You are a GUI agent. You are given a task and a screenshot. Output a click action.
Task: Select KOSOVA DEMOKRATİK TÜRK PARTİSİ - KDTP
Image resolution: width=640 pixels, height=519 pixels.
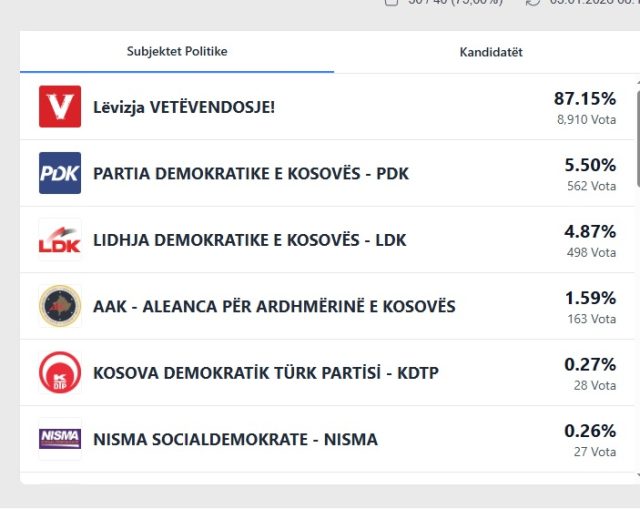266,373
